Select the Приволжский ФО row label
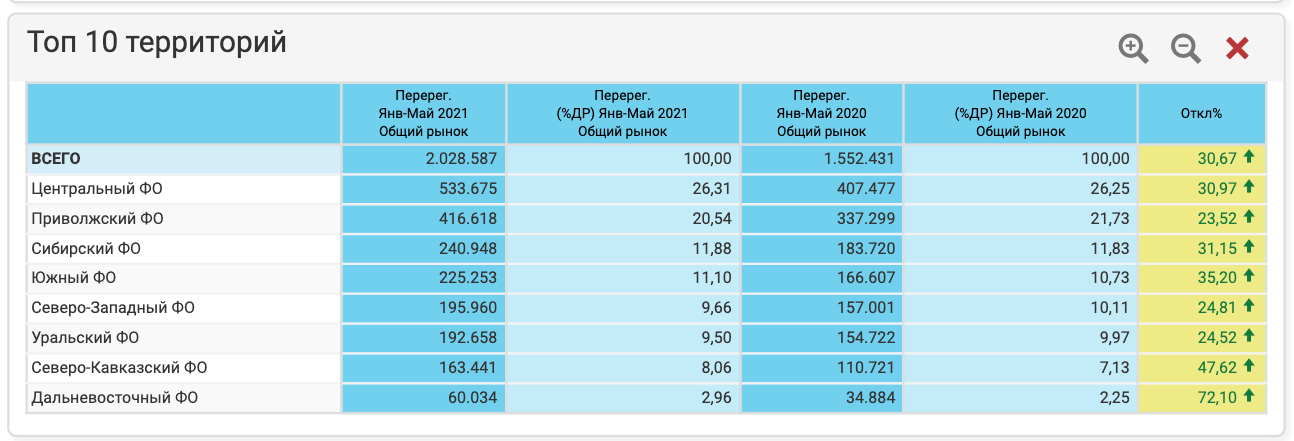The height and width of the screenshot is (441, 1294). tap(97, 218)
